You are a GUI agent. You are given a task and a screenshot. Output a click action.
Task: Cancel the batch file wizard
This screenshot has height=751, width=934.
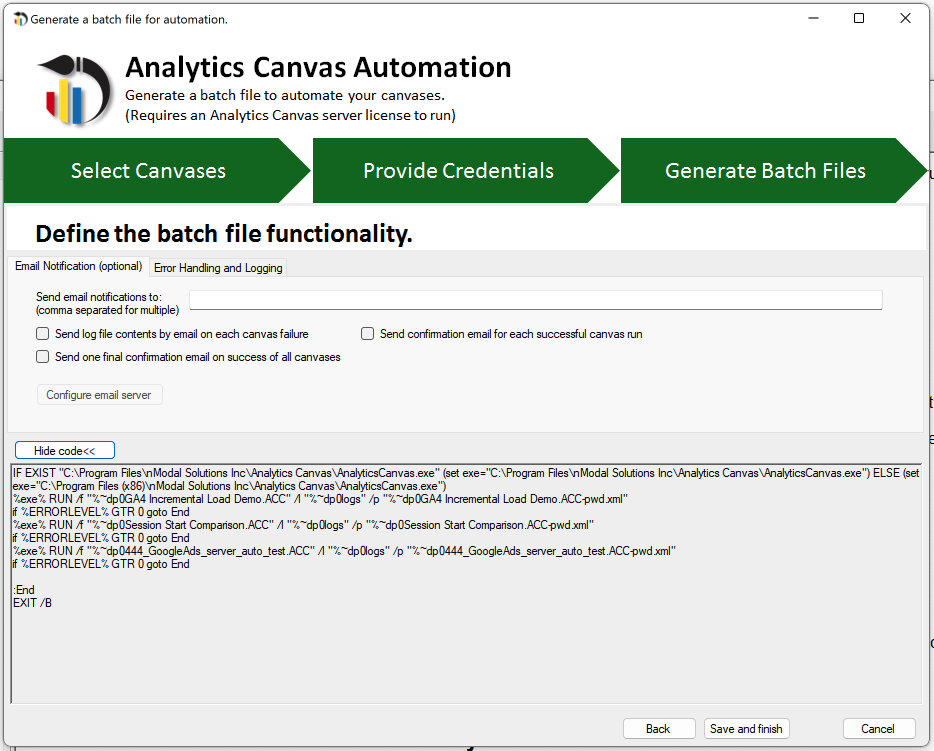coord(879,729)
